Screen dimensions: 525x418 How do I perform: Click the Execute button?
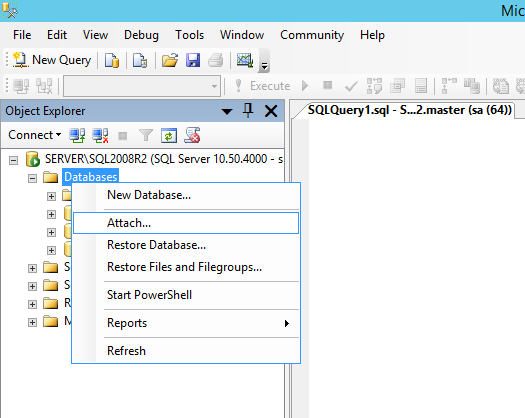[x=263, y=86]
